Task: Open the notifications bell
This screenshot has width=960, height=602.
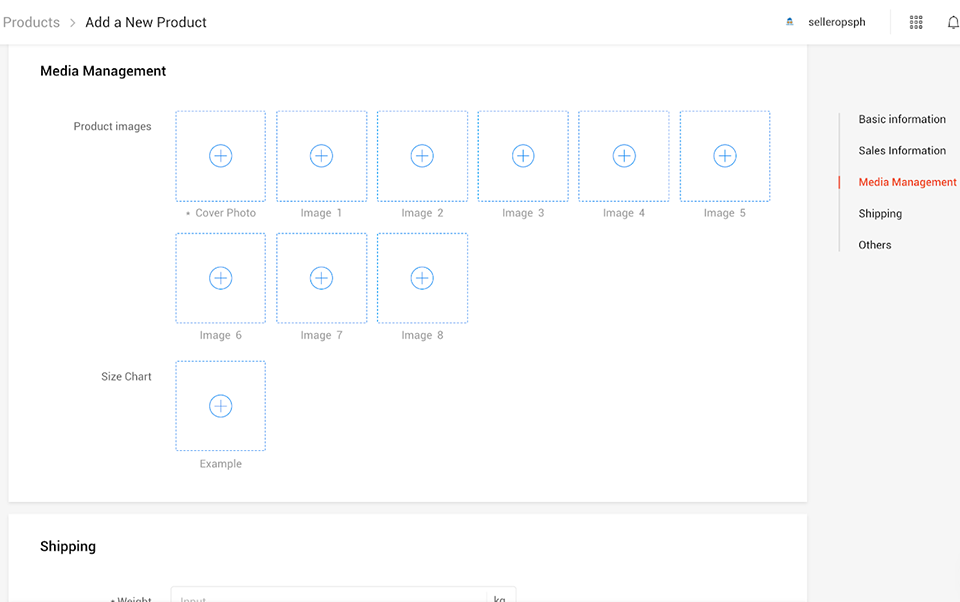Action: tap(952, 22)
